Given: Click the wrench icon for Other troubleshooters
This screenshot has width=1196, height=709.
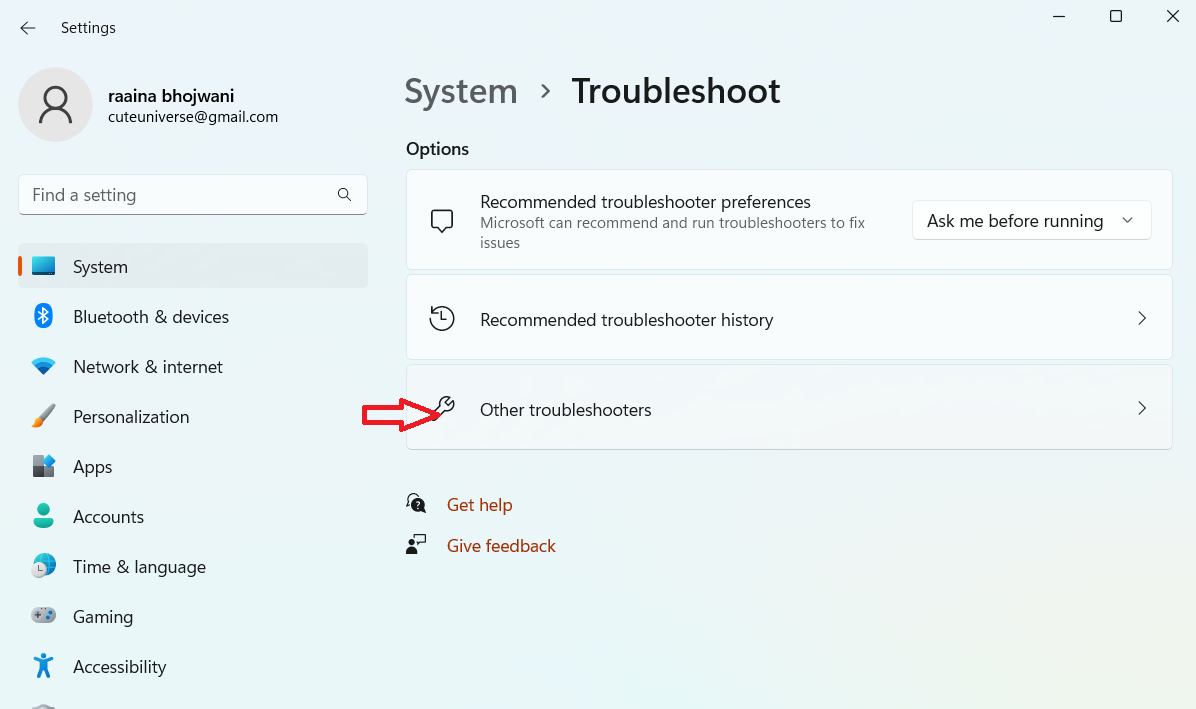Looking at the screenshot, I should [x=445, y=407].
